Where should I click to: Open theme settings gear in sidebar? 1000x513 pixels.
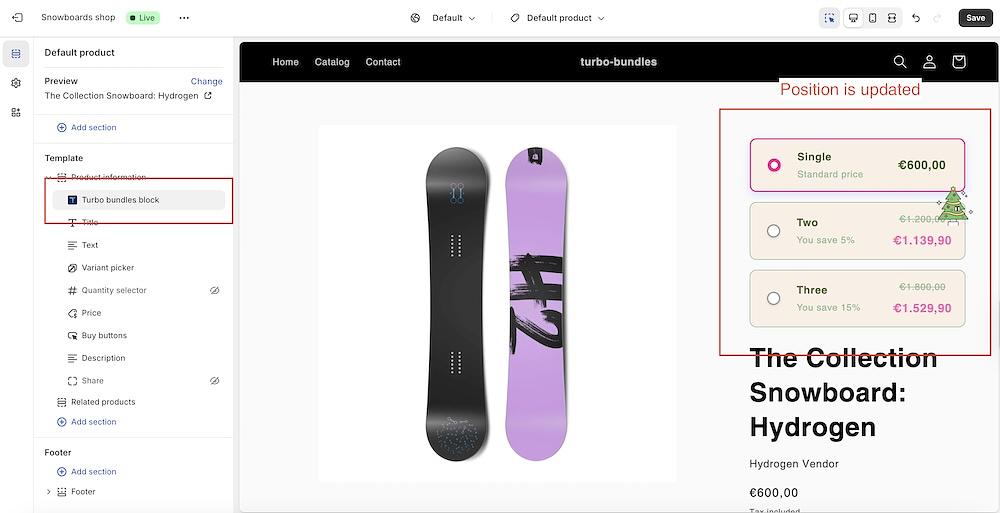[16, 83]
